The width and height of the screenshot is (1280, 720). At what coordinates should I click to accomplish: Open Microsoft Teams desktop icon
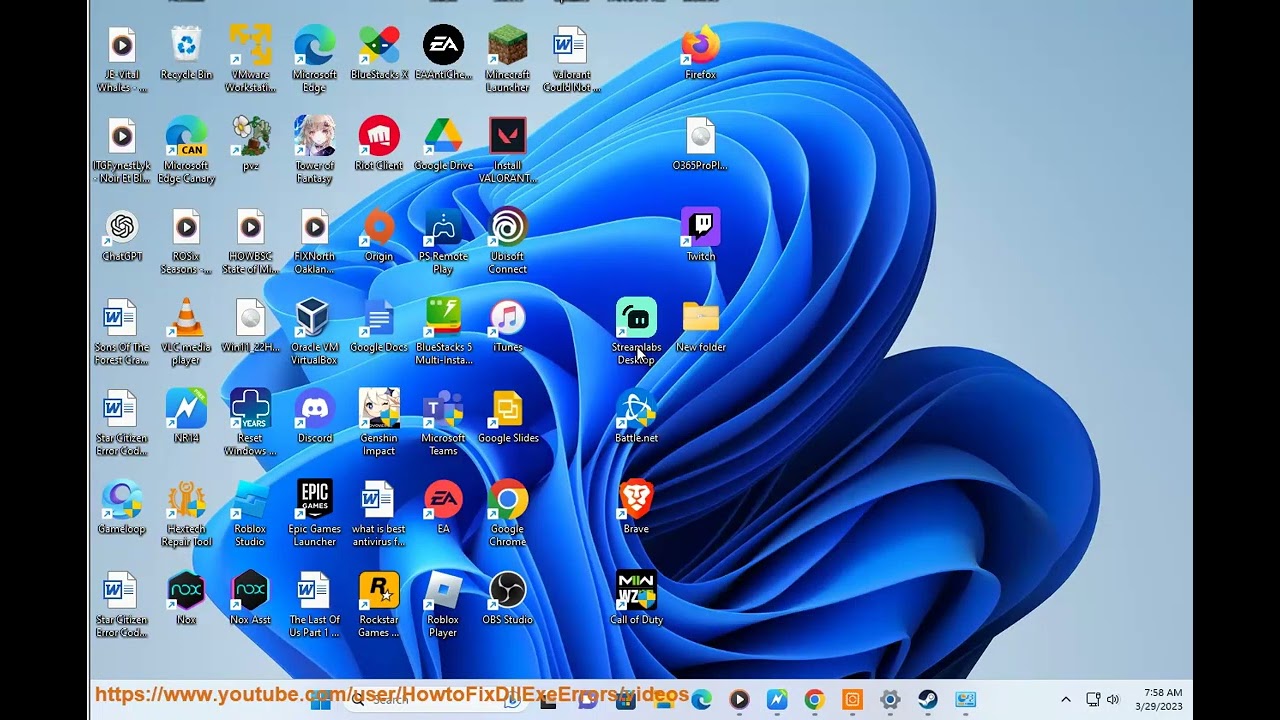pyautogui.click(x=443, y=424)
